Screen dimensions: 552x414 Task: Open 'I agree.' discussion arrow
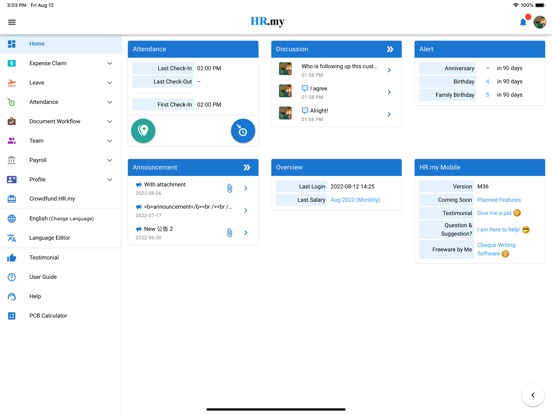pyautogui.click(x=389, y=92)
